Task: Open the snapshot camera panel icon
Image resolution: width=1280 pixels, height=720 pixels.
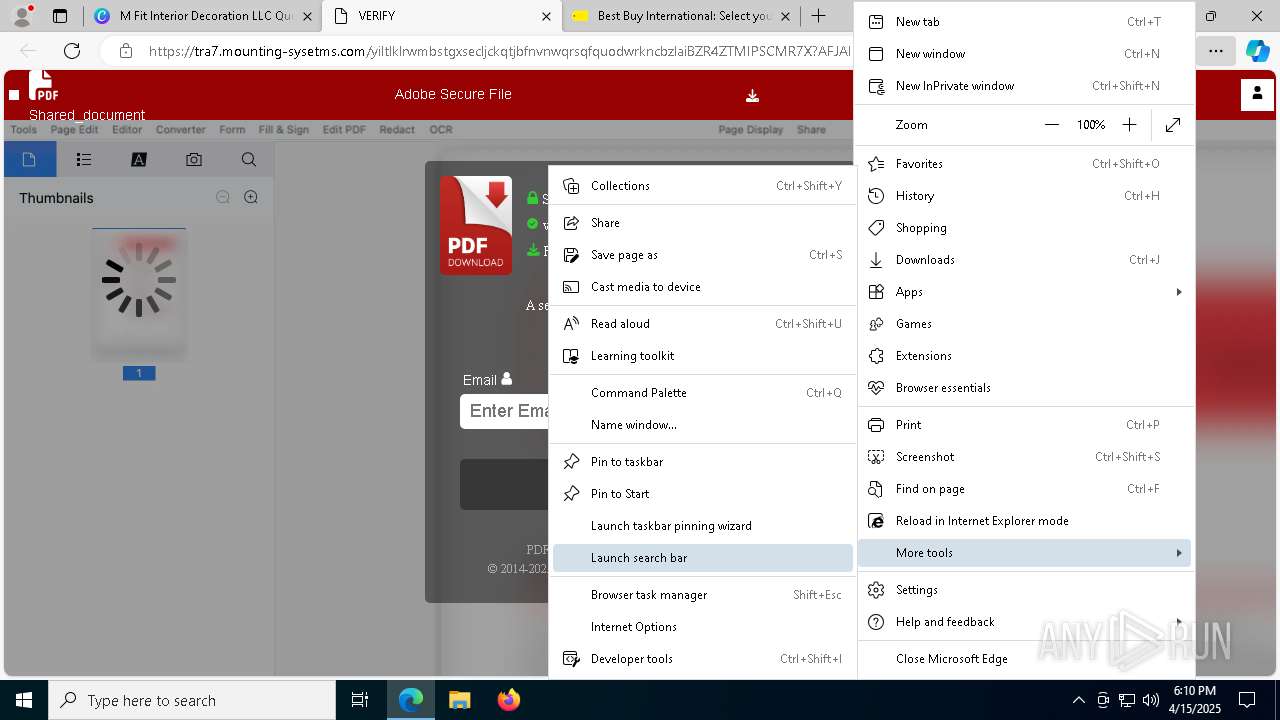Action: (194, 159)
